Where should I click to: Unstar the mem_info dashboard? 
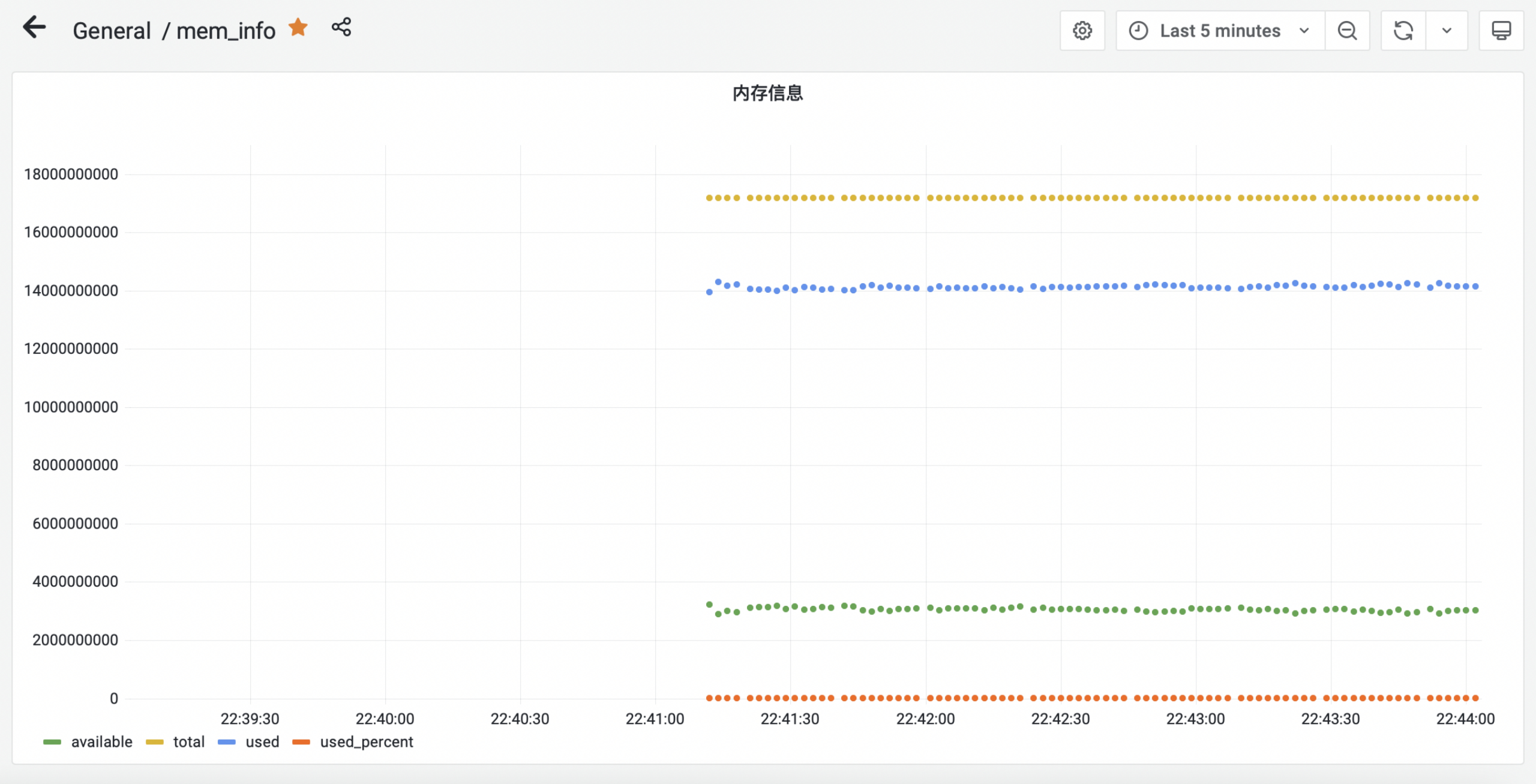pyautogui.click(x=298, y=27)
